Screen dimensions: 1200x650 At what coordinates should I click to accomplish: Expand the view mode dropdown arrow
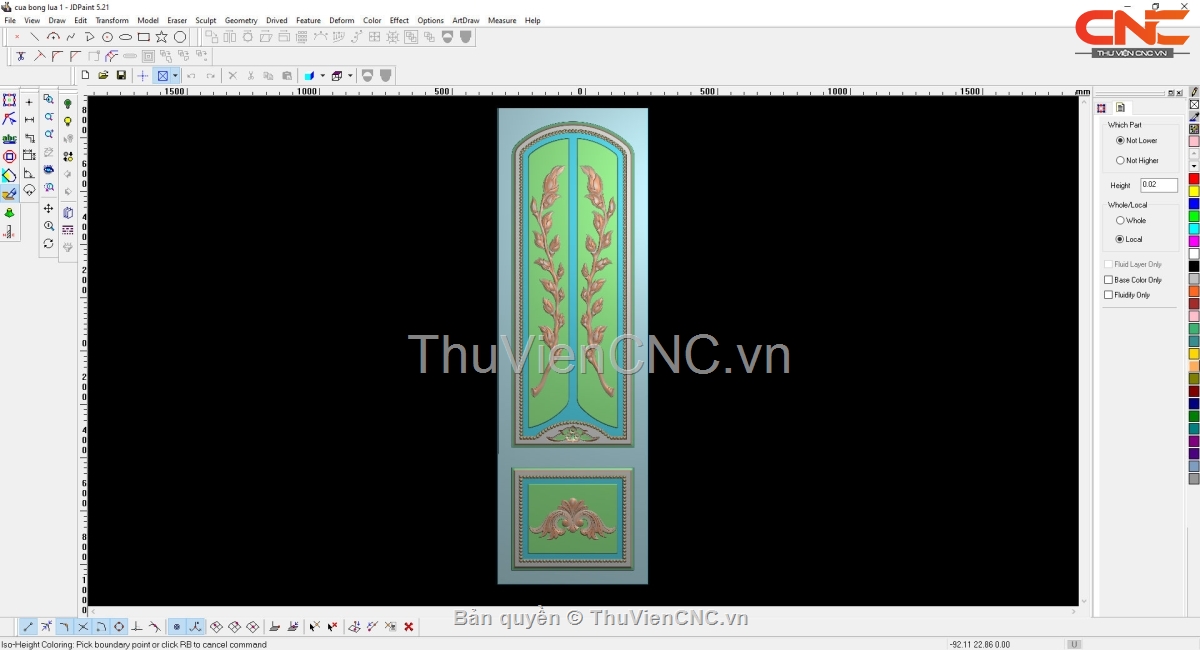pos(175,75)
